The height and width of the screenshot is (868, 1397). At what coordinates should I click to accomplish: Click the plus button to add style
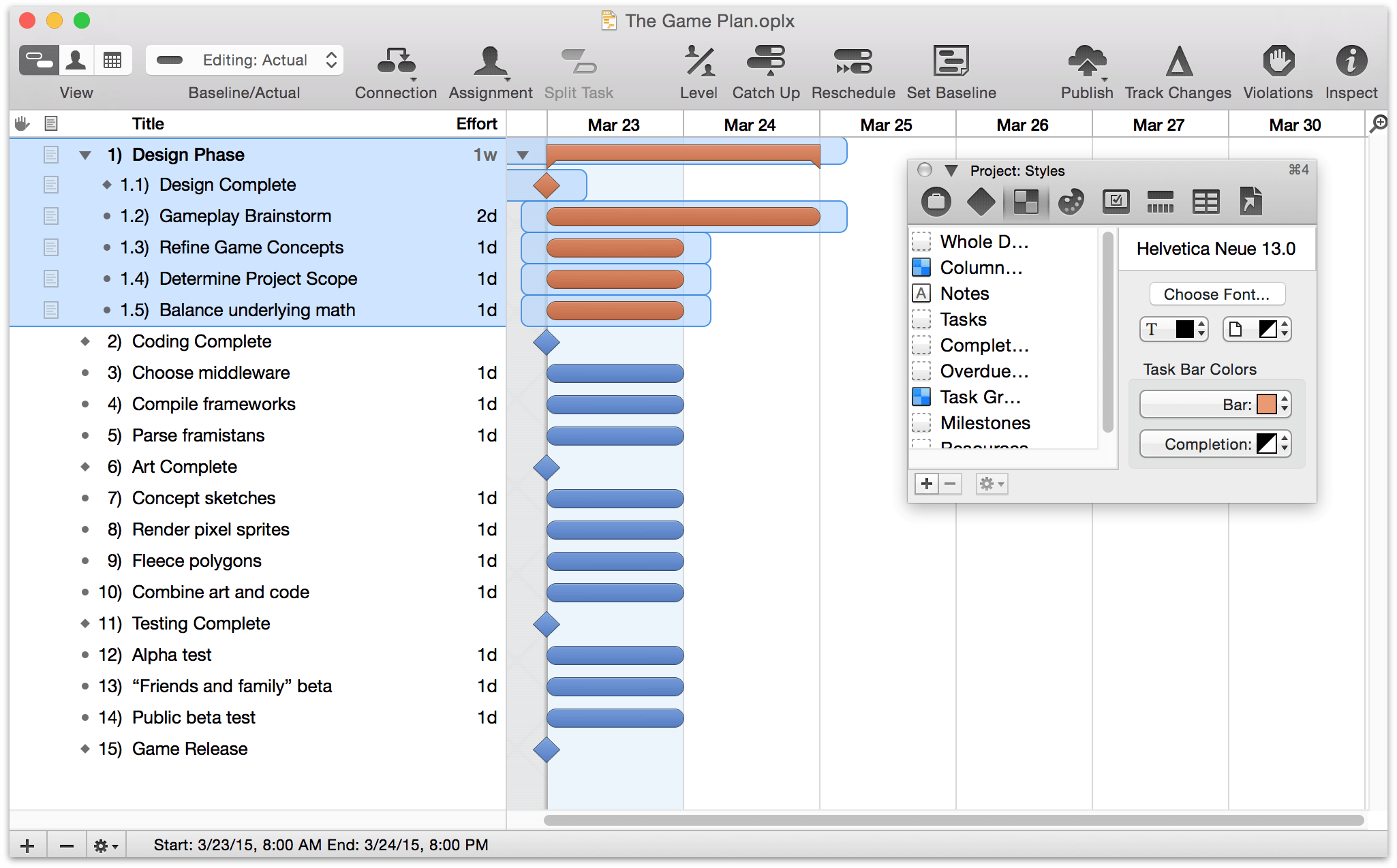925,484
